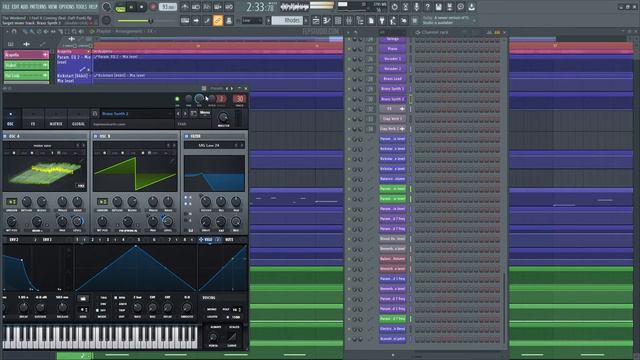Screen dimensions: 640x360
Task: Click the typing keyboard icon in toolbar
Action: [x=185, y=20]
